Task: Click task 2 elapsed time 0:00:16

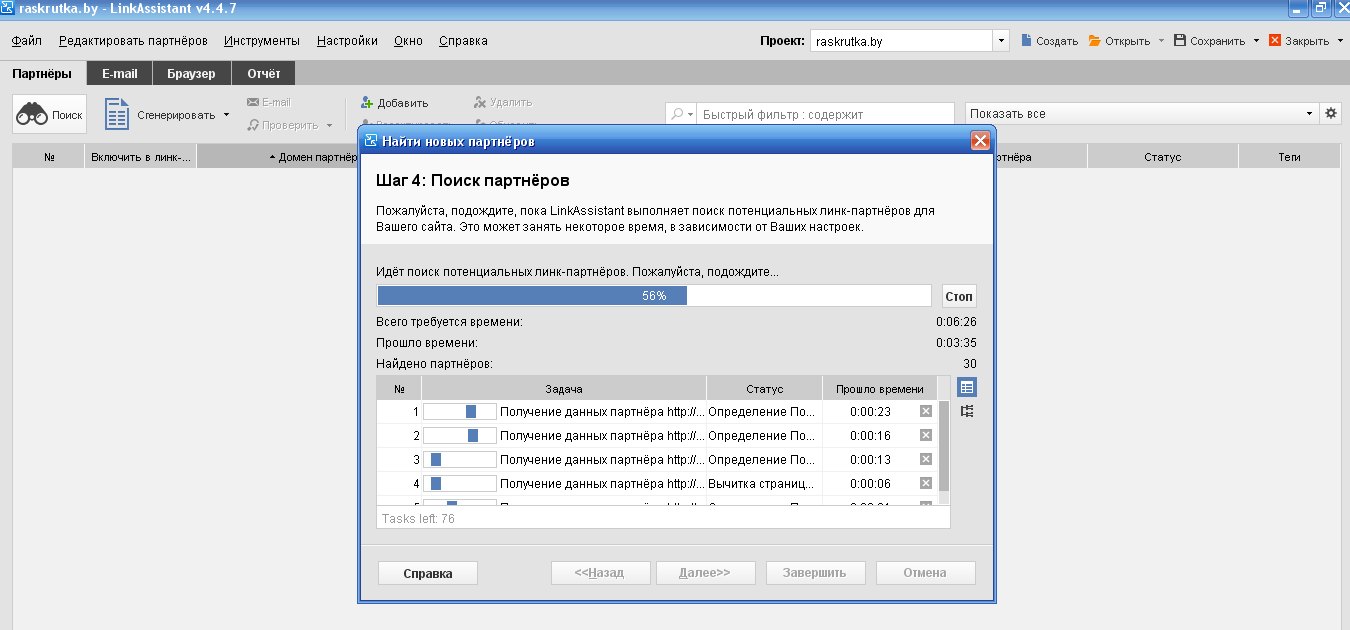Action: coord(870,435)
